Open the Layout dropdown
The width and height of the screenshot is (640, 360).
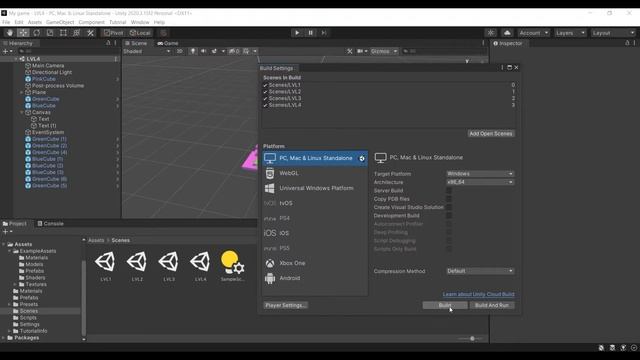[613, 33]
